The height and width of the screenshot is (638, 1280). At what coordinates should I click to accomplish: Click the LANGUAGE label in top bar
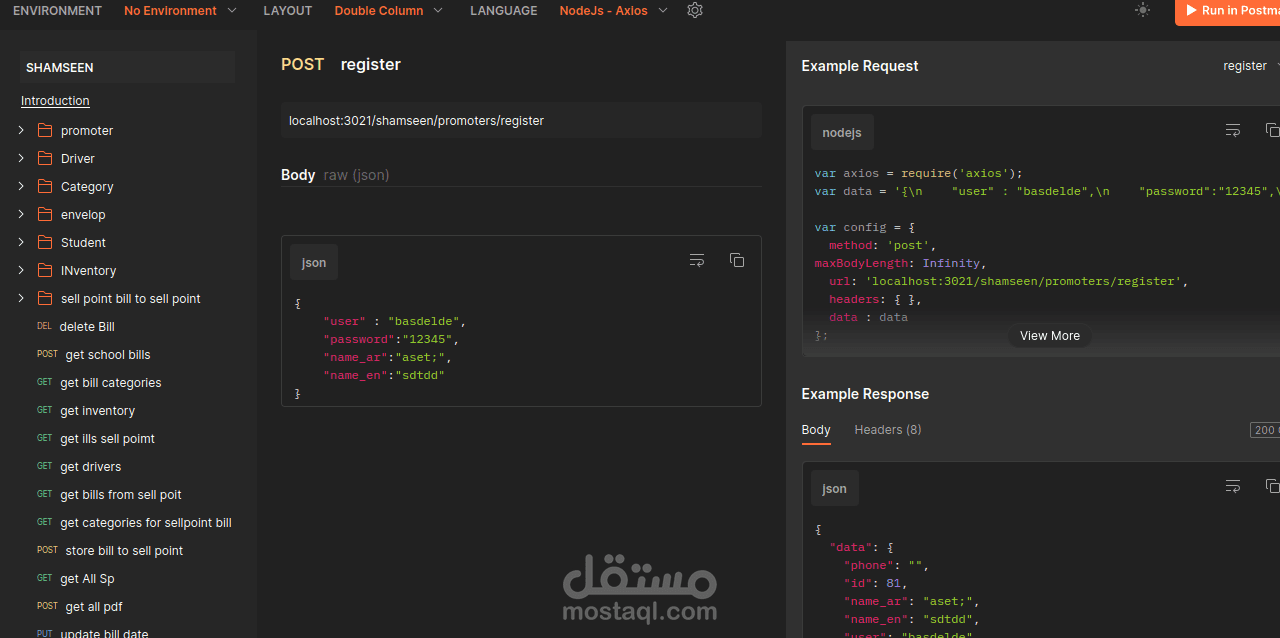503,11
